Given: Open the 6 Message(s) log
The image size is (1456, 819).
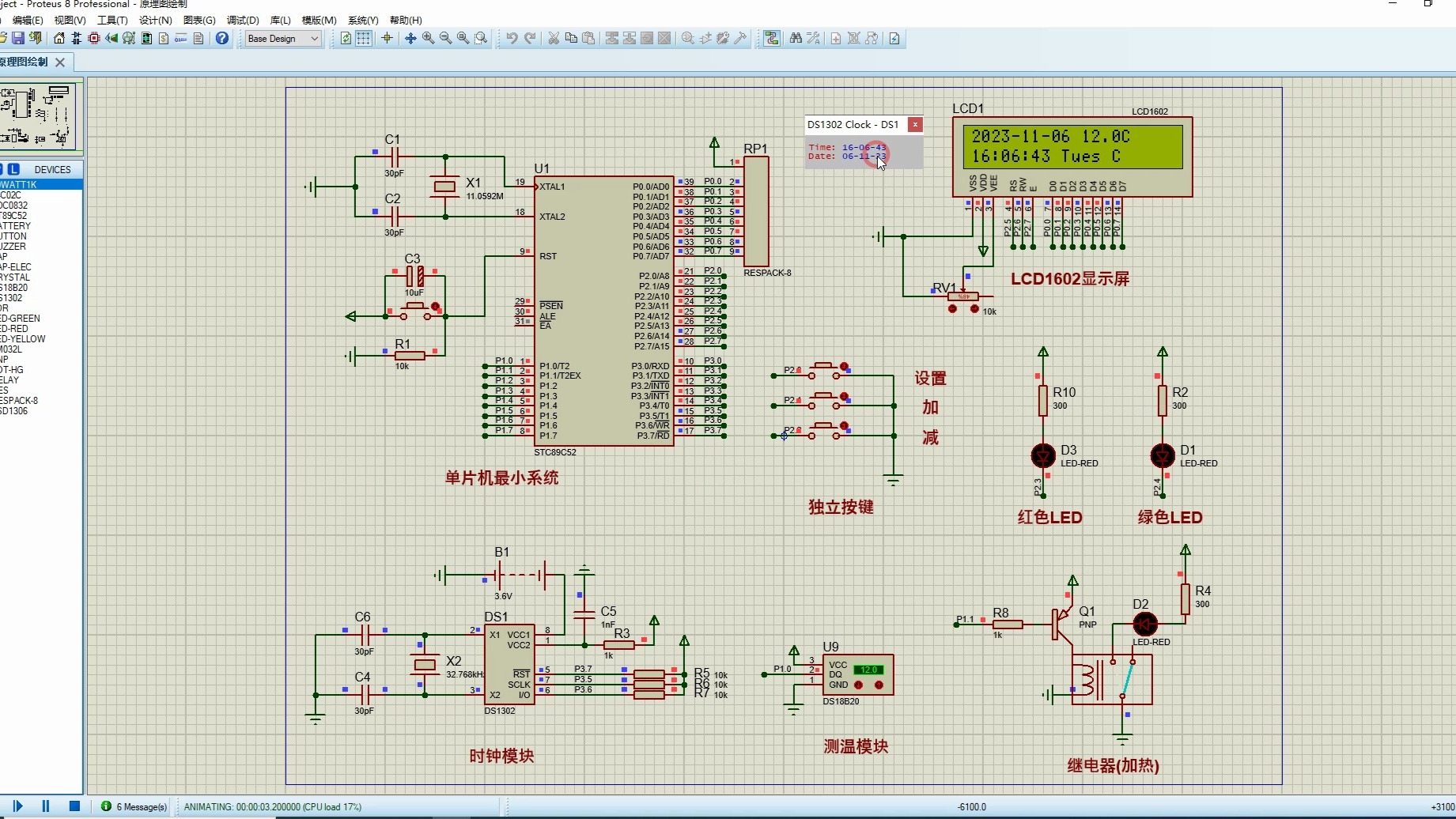Looking at the screenshot, I should [x=134, y=806].
